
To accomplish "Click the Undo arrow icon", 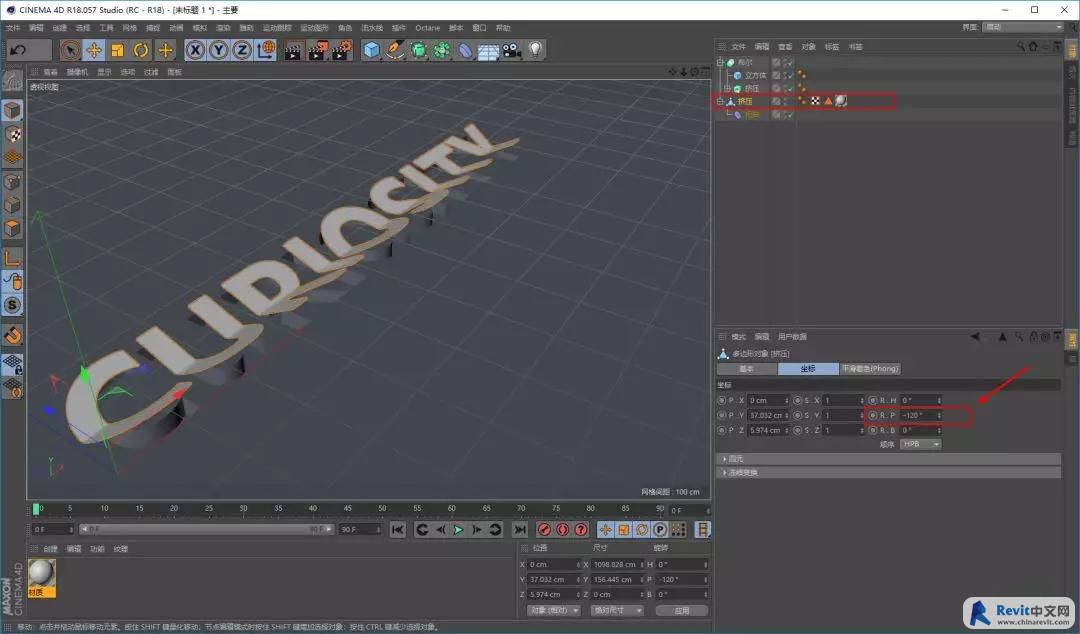I will click(19, 50).
